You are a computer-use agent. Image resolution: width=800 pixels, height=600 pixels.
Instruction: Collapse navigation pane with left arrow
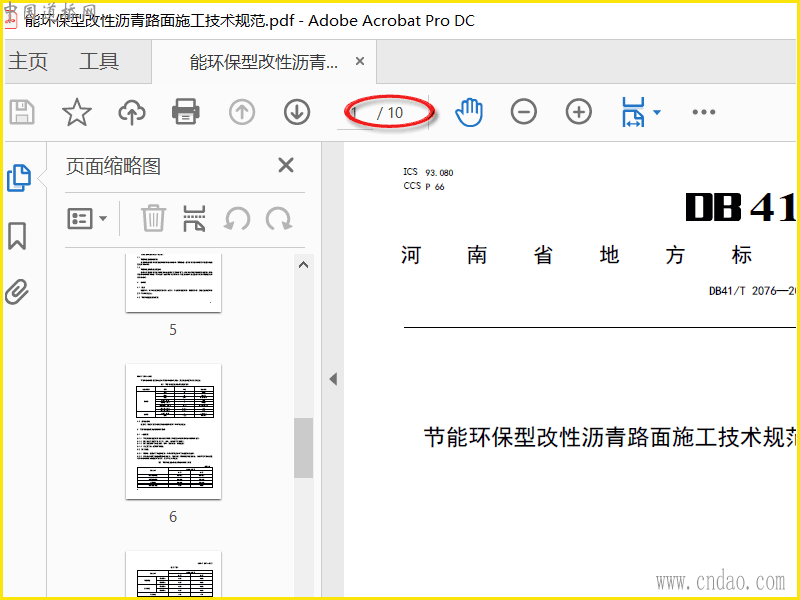click(x=333, y=379)
